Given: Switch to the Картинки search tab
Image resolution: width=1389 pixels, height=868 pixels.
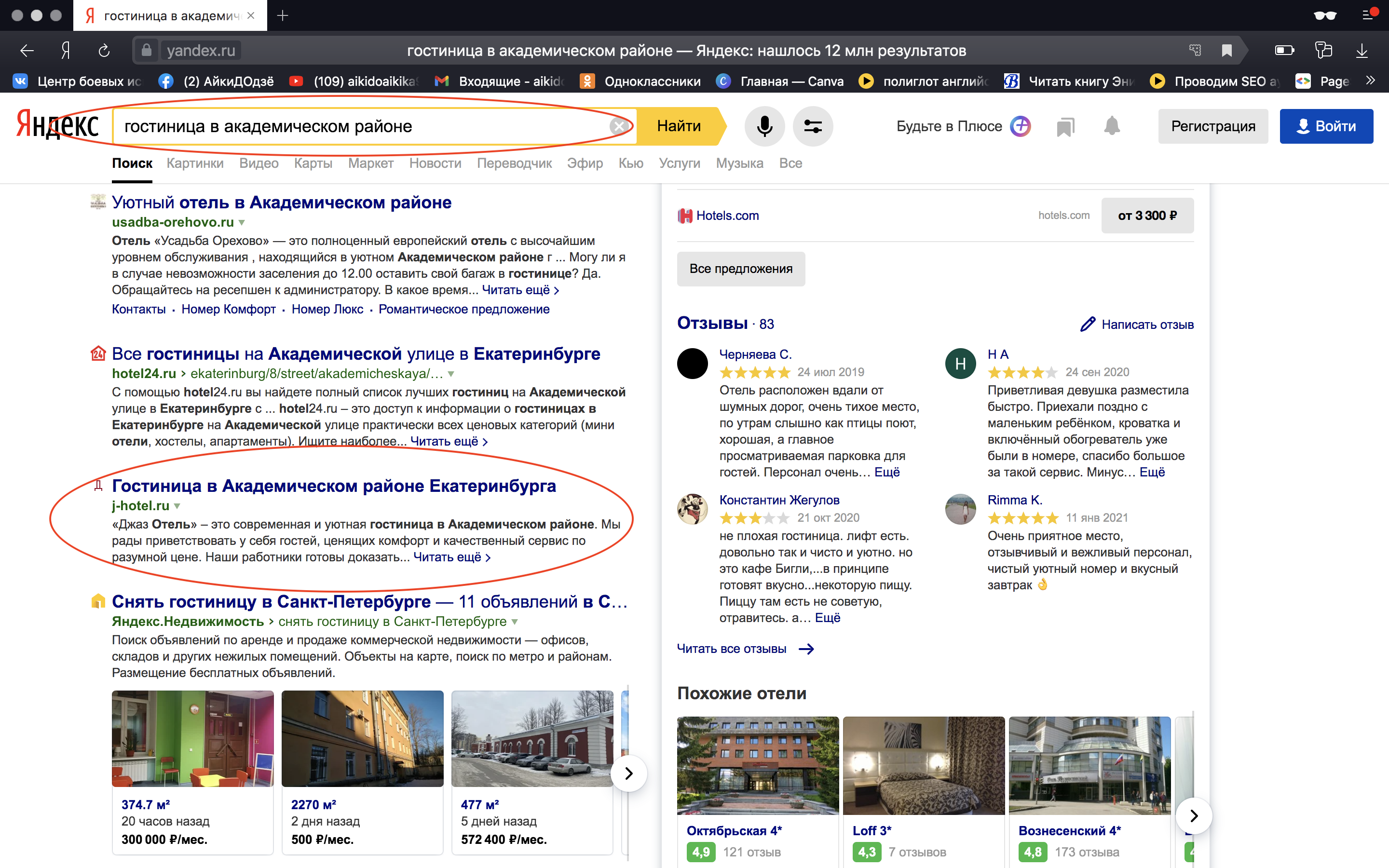Looking at the screenshot, I should tap(195, 163).
